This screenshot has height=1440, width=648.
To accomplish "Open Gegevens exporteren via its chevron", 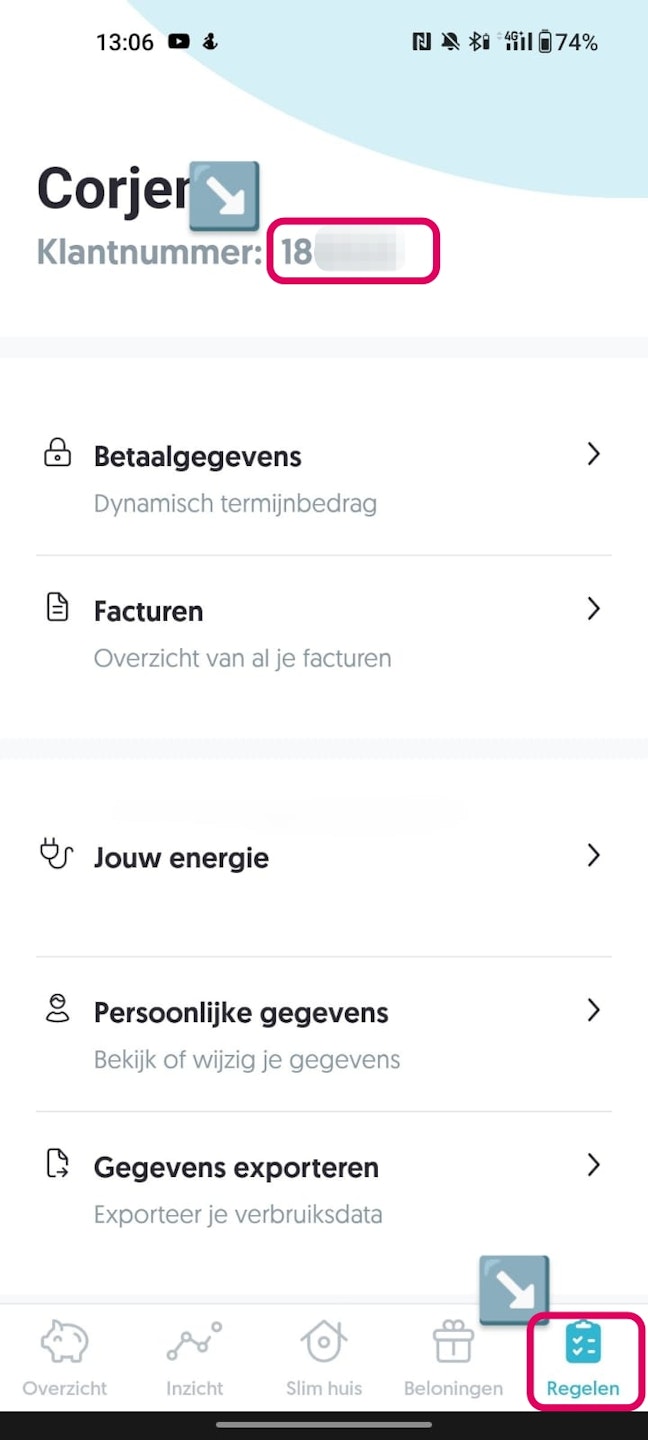I will (x=593, y=1164).
